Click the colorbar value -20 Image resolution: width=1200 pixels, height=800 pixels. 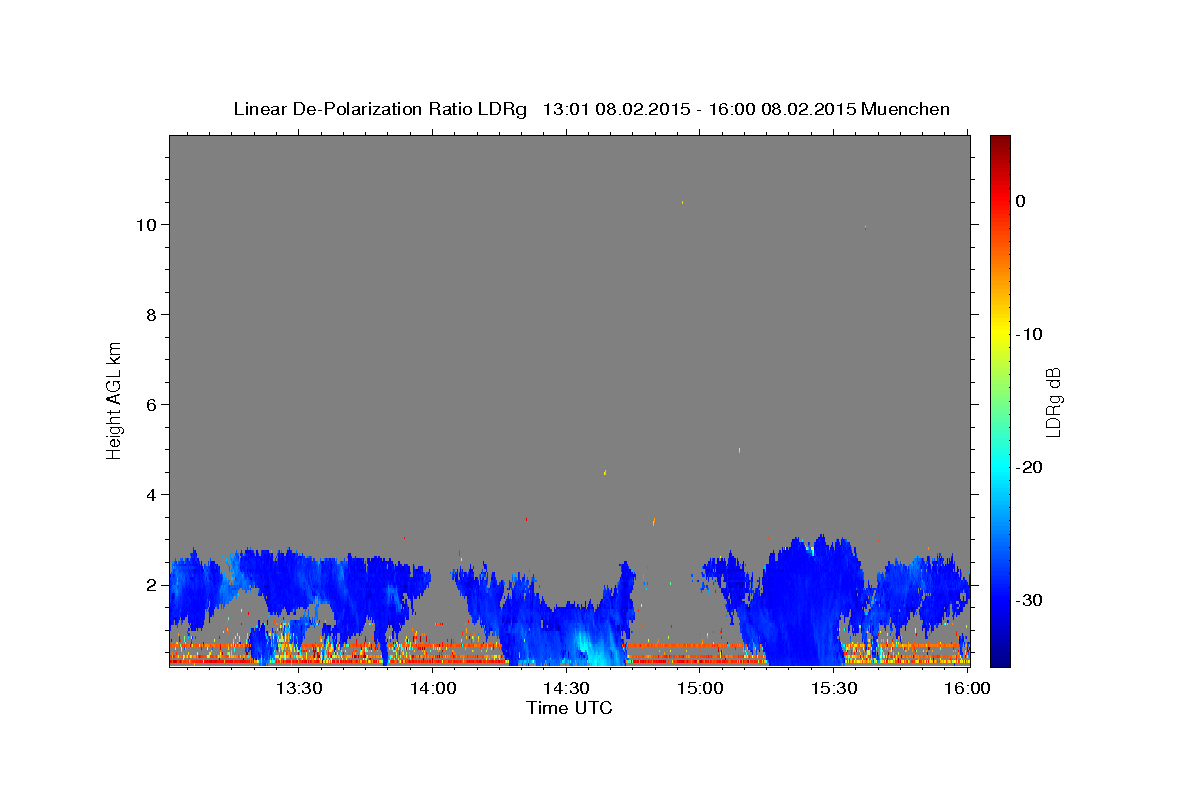1030,467
